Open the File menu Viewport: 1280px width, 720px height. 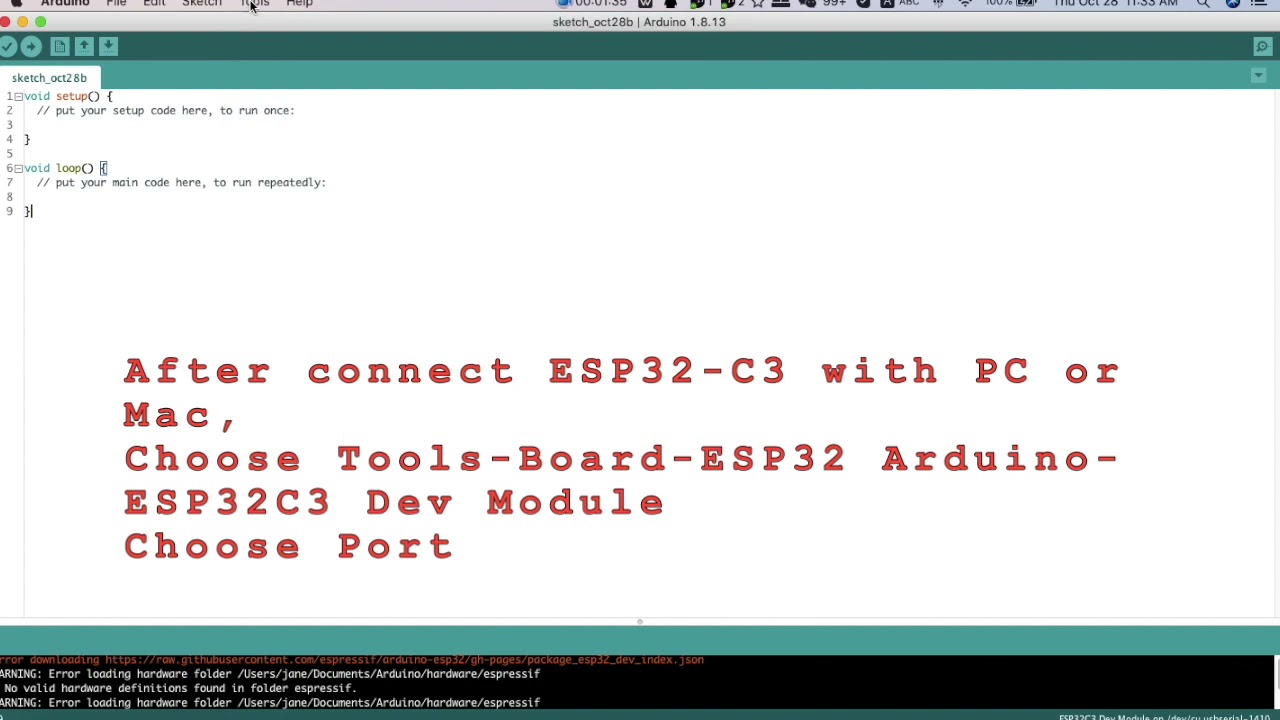point(116,3)
